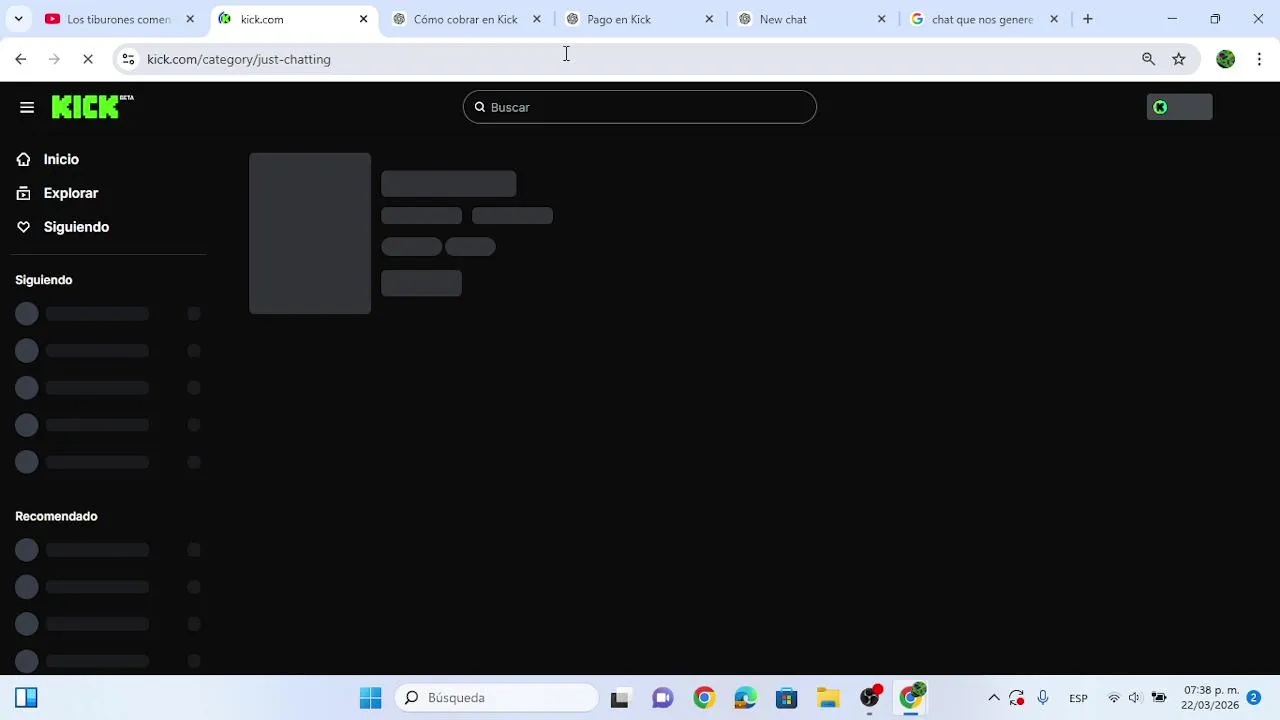Open Explorar in the sidebar

pos(71,193)
